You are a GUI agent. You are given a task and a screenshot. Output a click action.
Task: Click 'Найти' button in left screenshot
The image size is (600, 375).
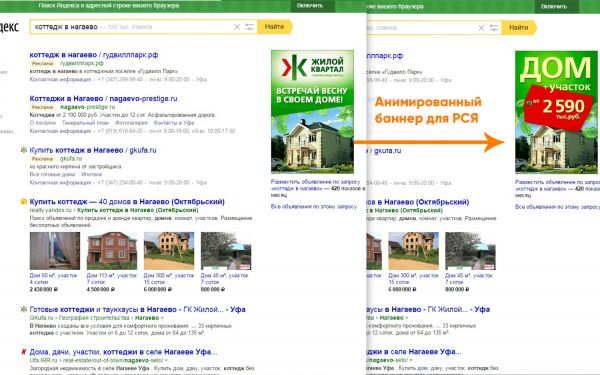(275, 27)
